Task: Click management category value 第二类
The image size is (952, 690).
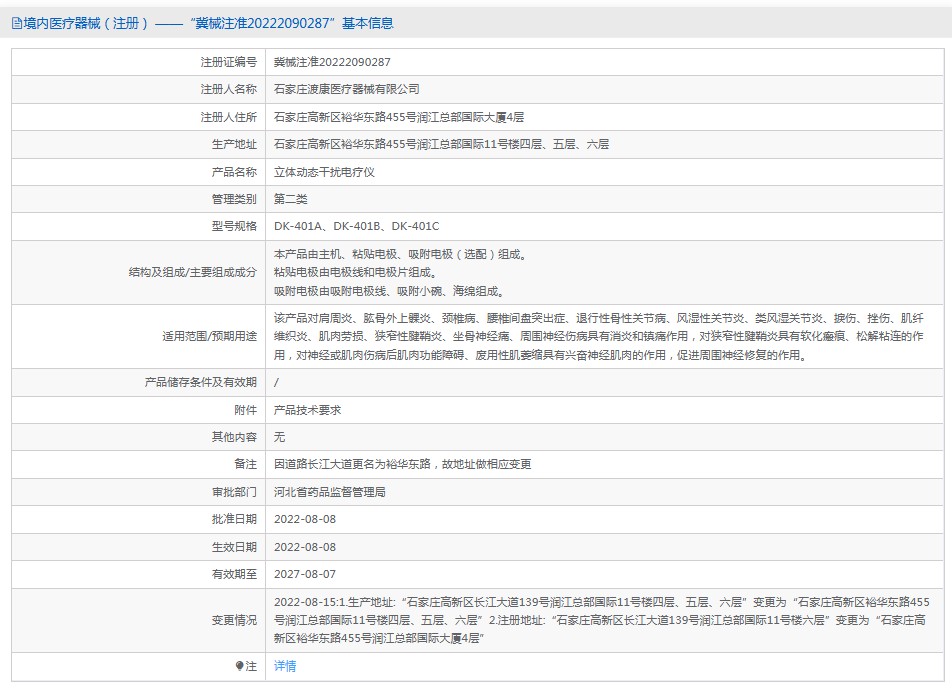Action: point(290,199)
